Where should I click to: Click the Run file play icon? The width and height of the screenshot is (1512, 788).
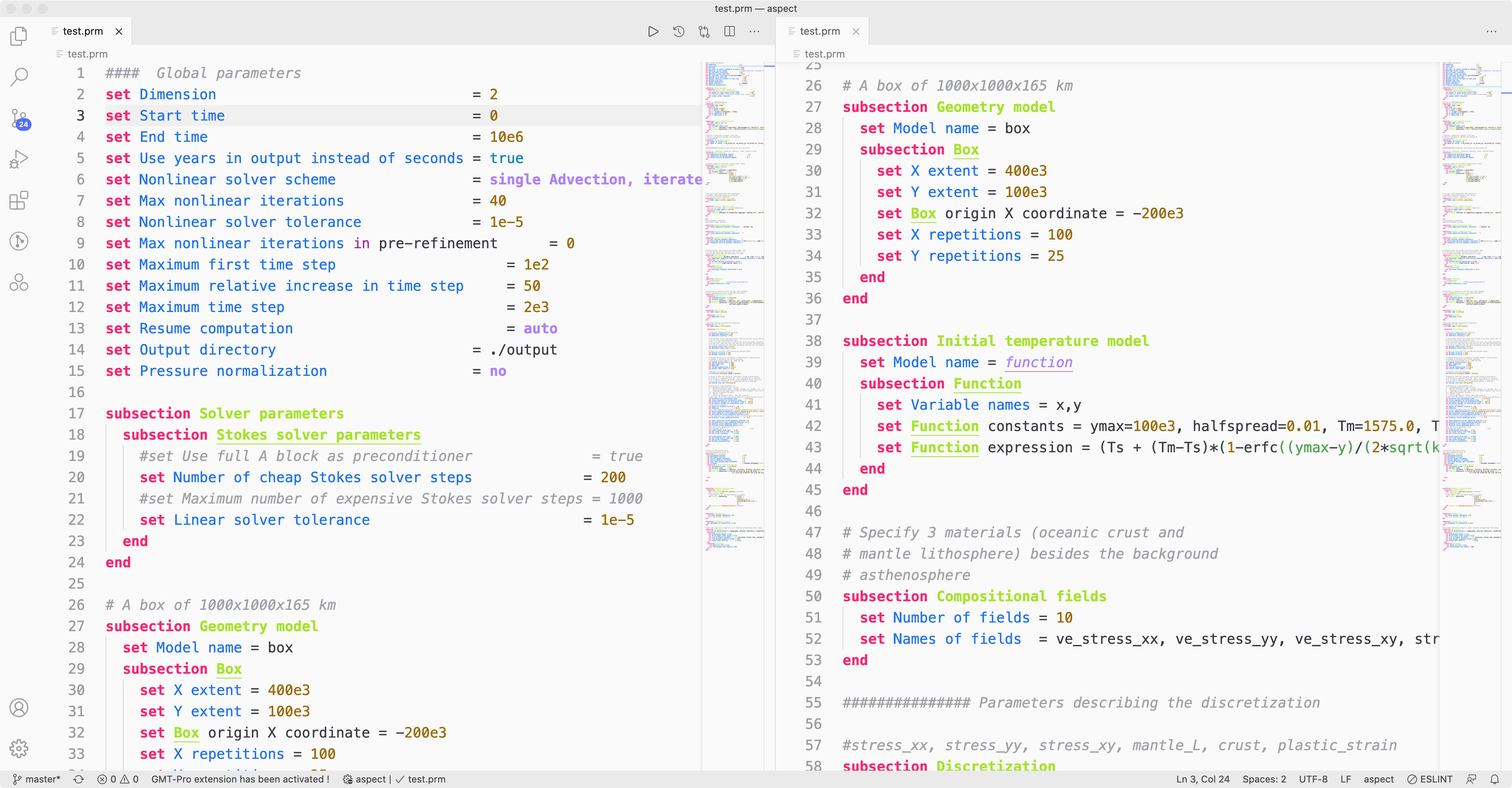pyautogui.click(x=653, y=32)
